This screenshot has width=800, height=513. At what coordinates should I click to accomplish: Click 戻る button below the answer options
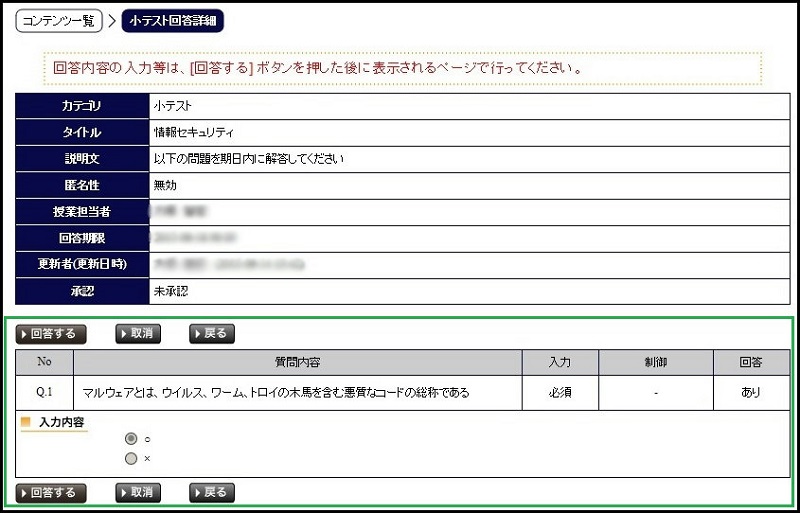click(212, 492)
